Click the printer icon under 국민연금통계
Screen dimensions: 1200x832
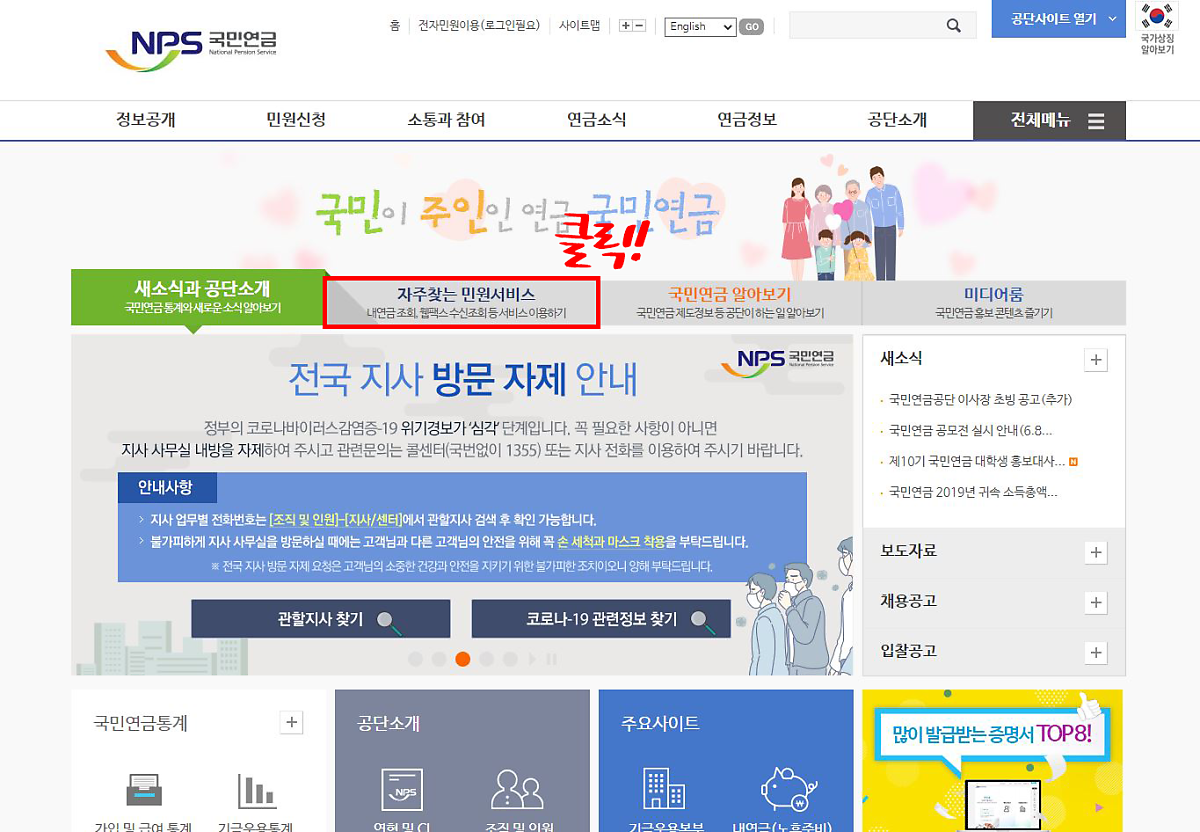(x=144, y=791)
